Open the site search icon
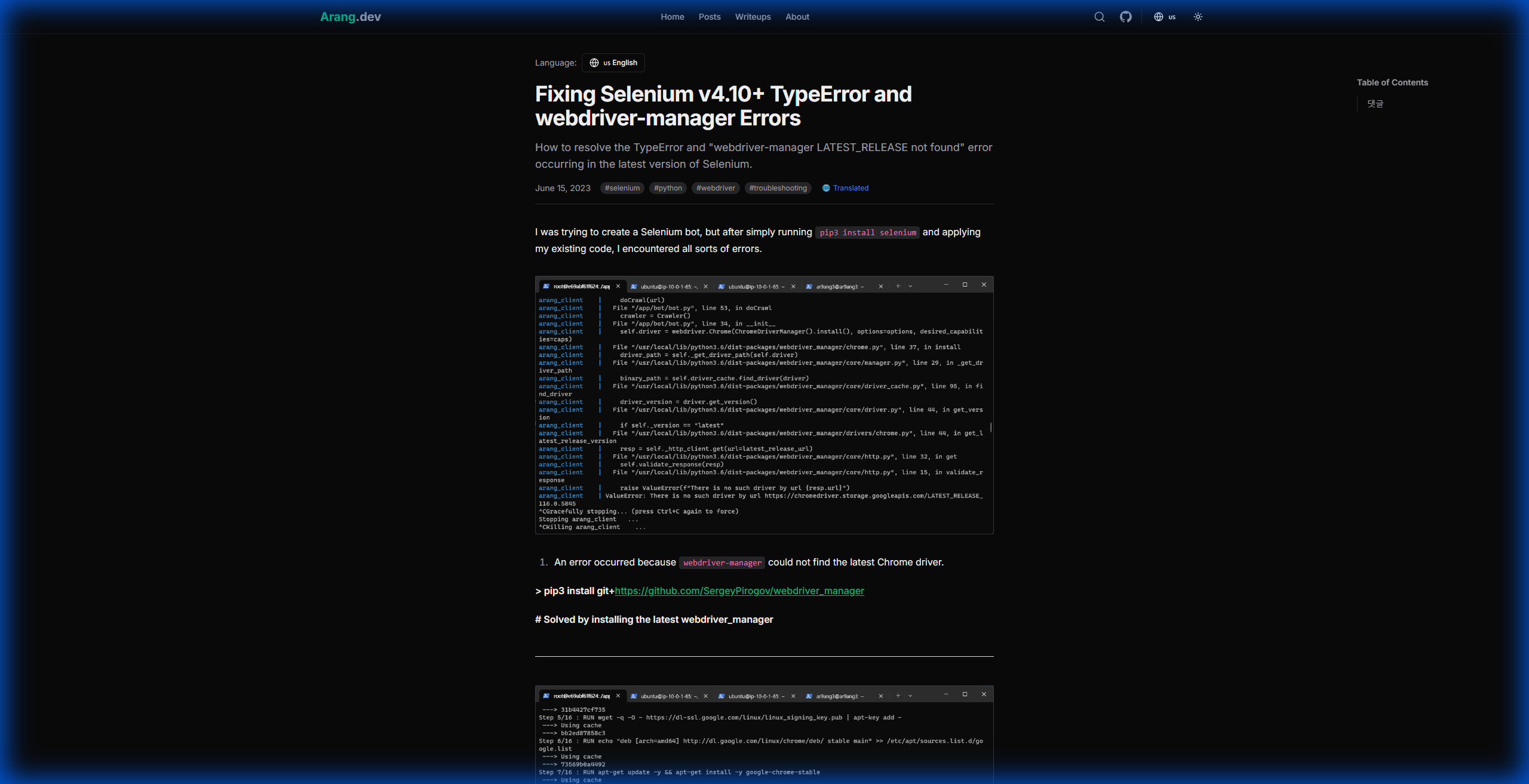The width and height of the screenshot is (1529, 784). [1099, 17]
